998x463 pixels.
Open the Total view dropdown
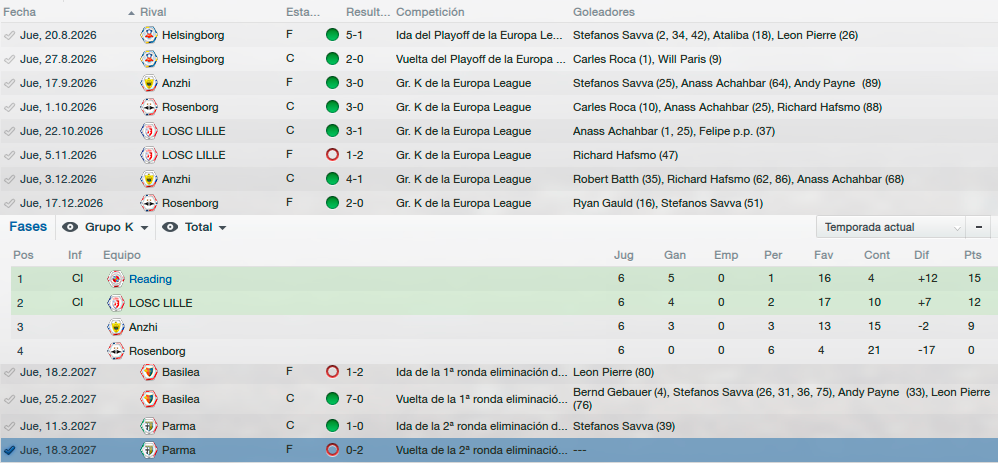coord(206,227)
